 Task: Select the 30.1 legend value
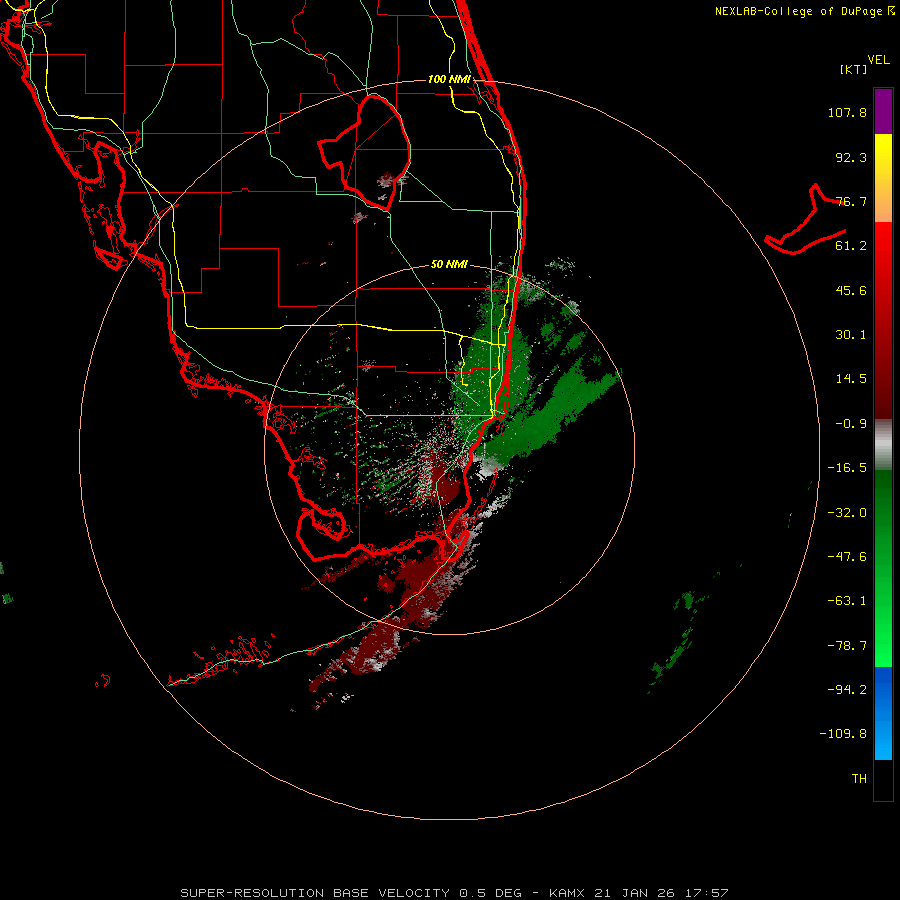pos(851,335)
